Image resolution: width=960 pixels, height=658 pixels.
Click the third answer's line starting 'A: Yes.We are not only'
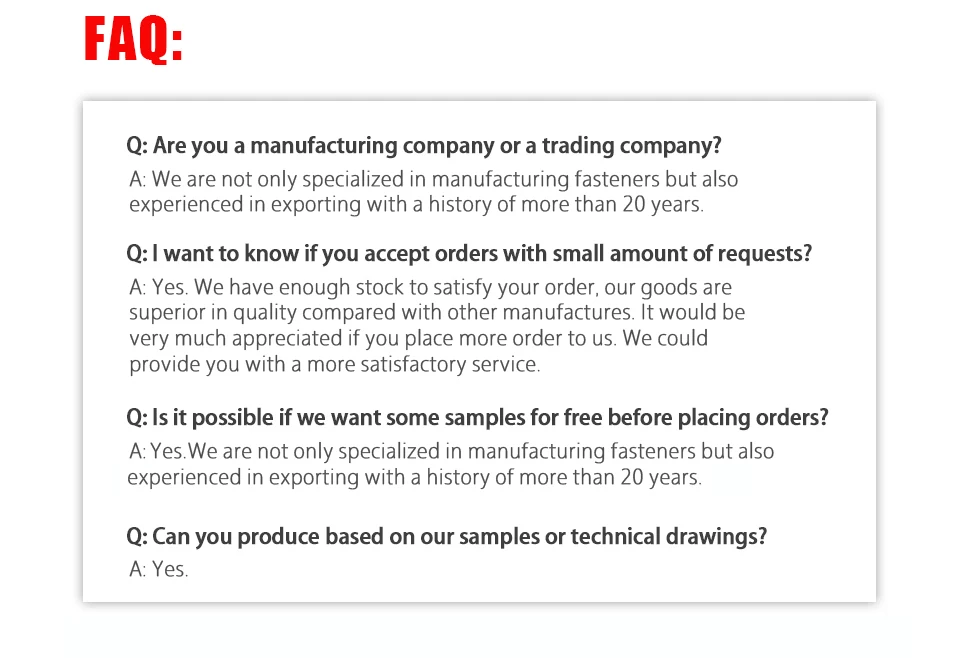point(450,452)
